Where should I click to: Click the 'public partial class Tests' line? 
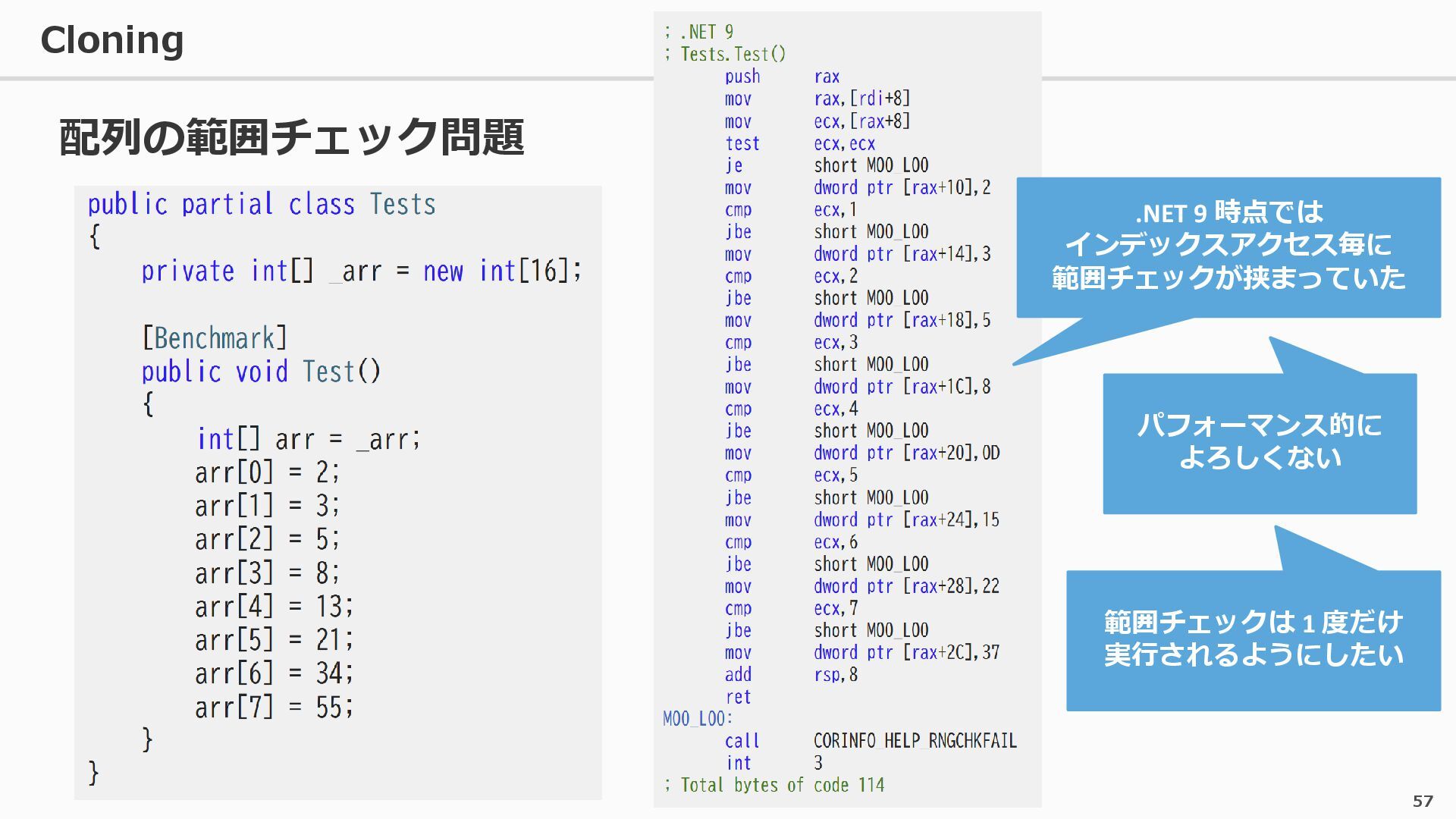(x=261, y=205)
